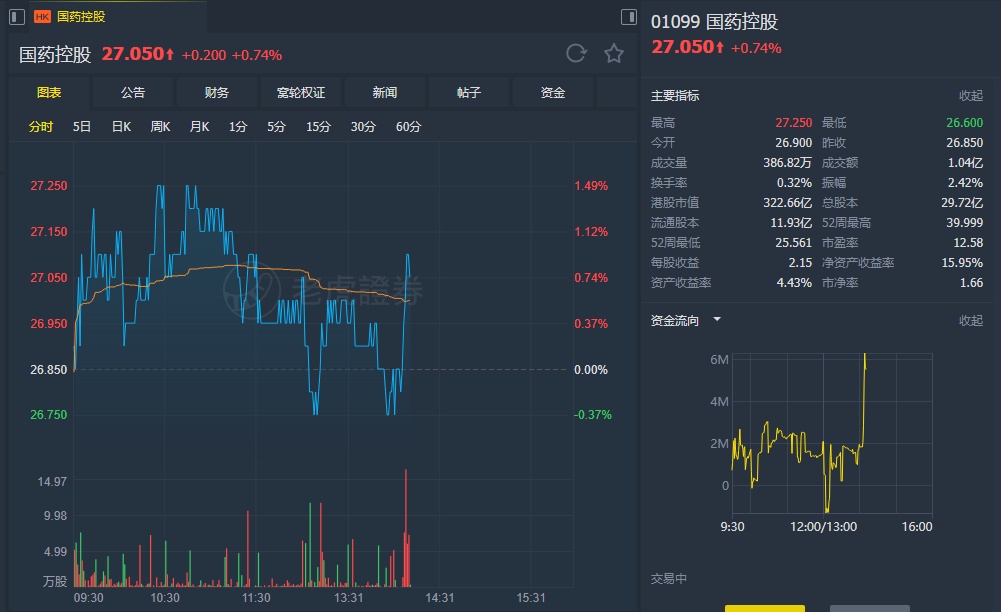Screen dimensions: 1001x612
Task: Click the 最高 value 27.250
Action: click(x=794, y=123)
